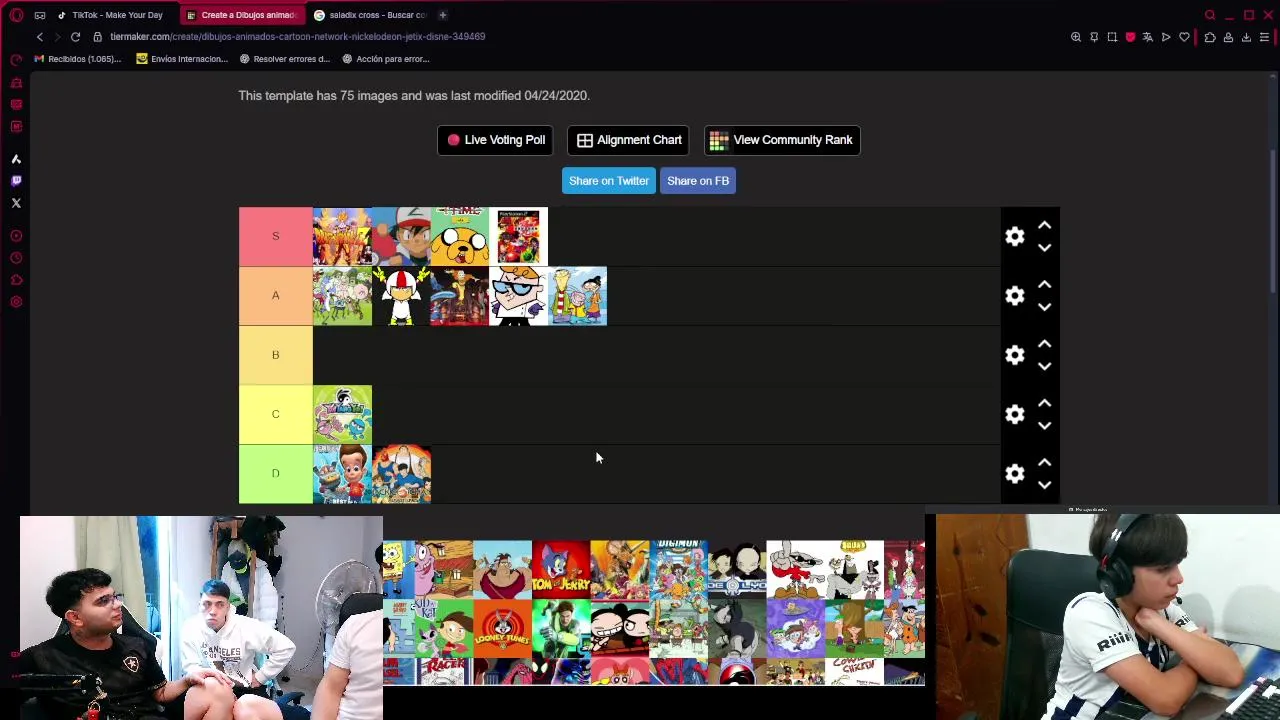Move tier C row up with arrow
1280x720 pixels.
[1044, 403]
